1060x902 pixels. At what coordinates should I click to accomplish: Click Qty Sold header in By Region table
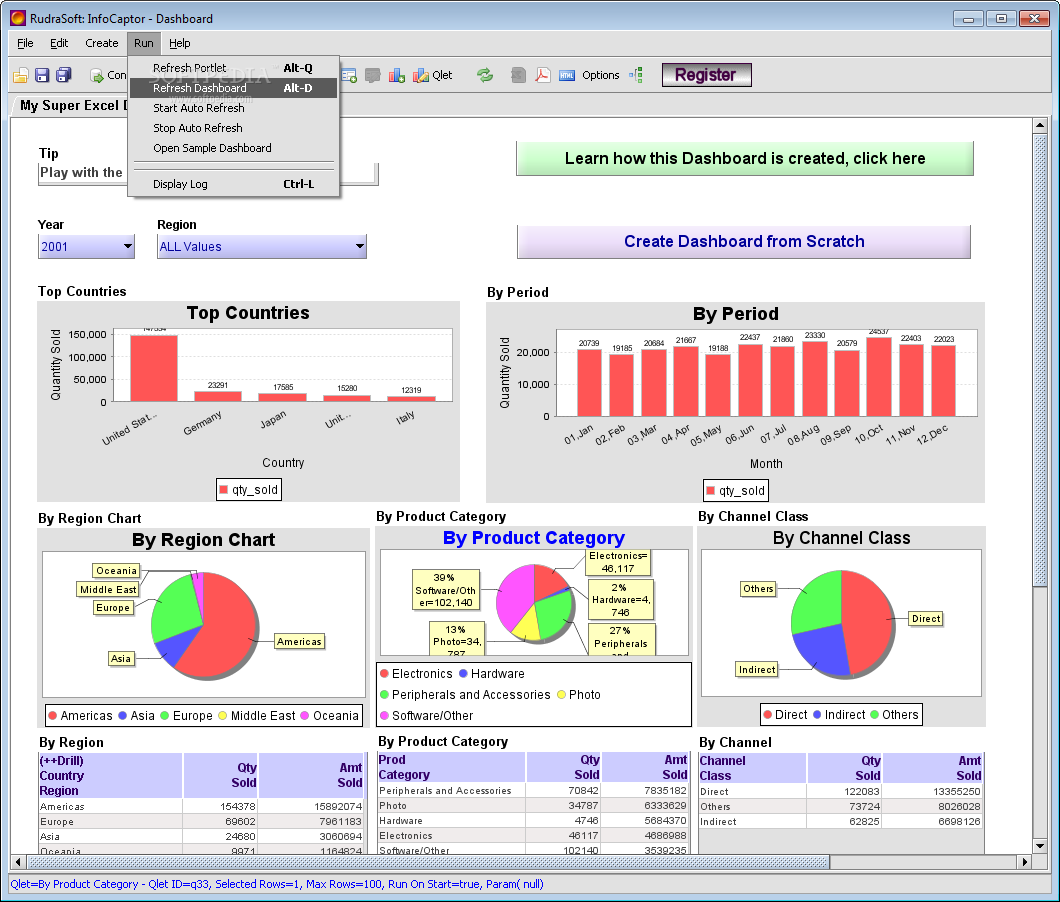coord(220,776)
